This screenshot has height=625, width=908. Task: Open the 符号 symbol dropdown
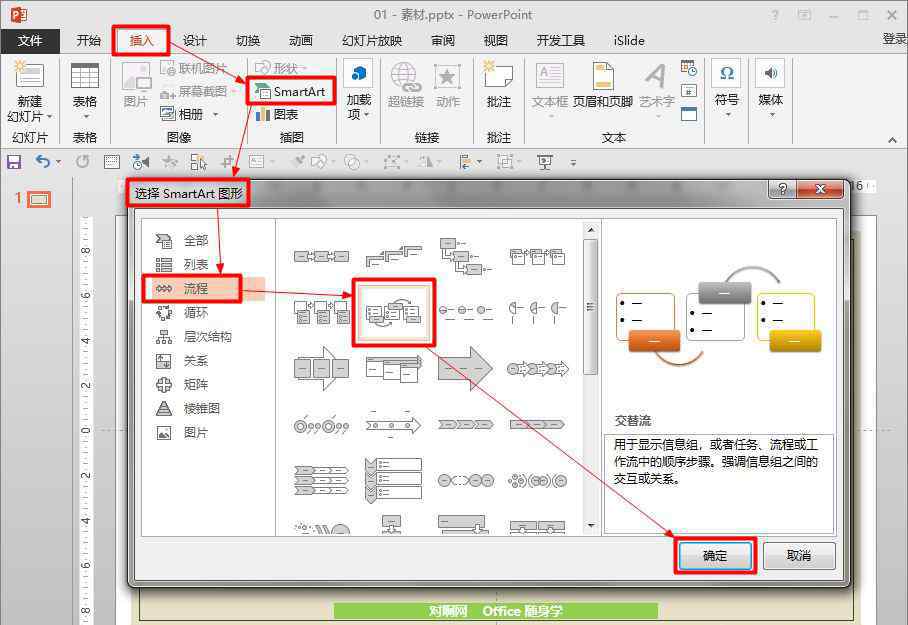click(726, 90)
